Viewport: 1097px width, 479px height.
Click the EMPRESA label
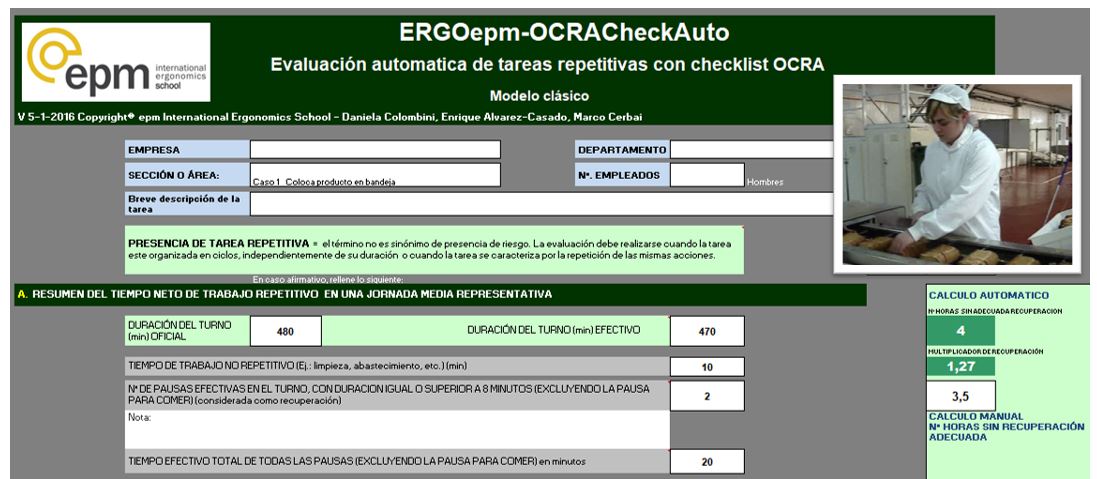187,150
